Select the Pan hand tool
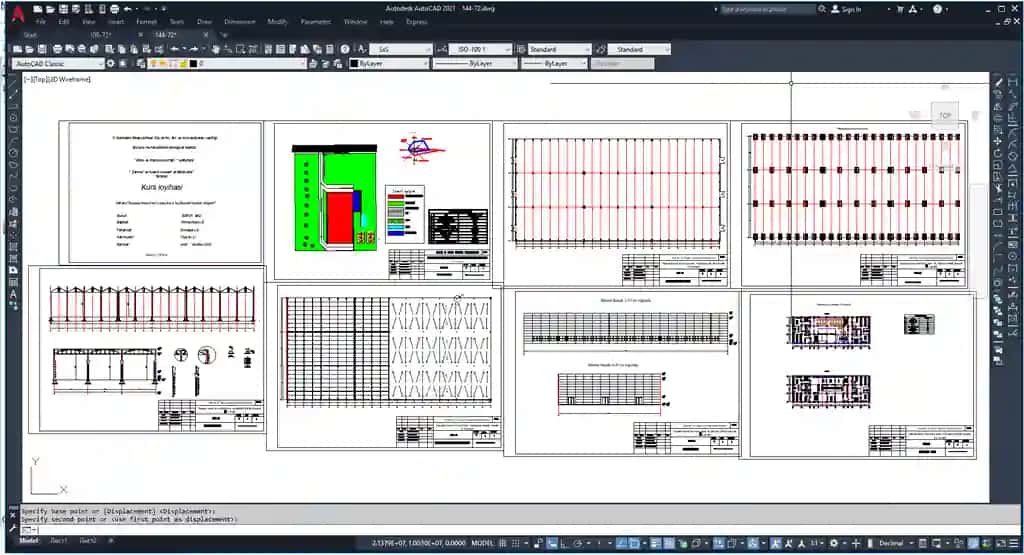The width and height of the screenshot is (1024, 555). point(216,49)
